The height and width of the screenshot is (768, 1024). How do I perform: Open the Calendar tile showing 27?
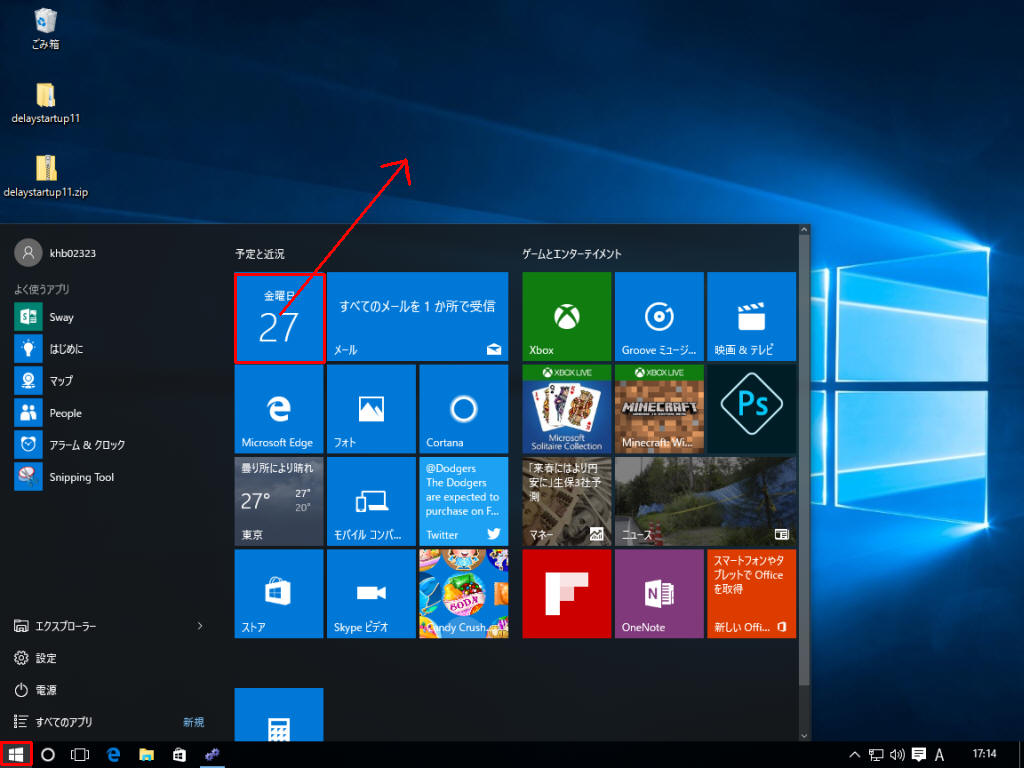click(x=279, y=317)
